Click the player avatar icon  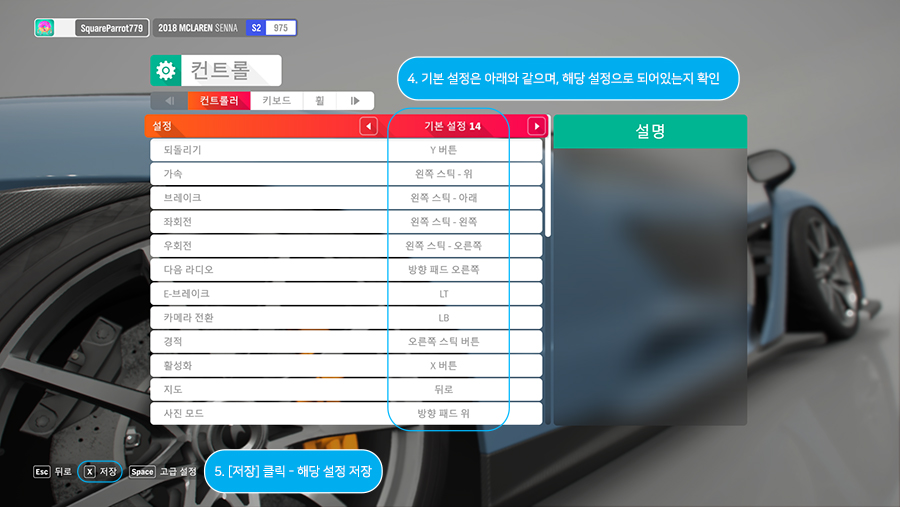pyautogui.click(x=45, y=28)
